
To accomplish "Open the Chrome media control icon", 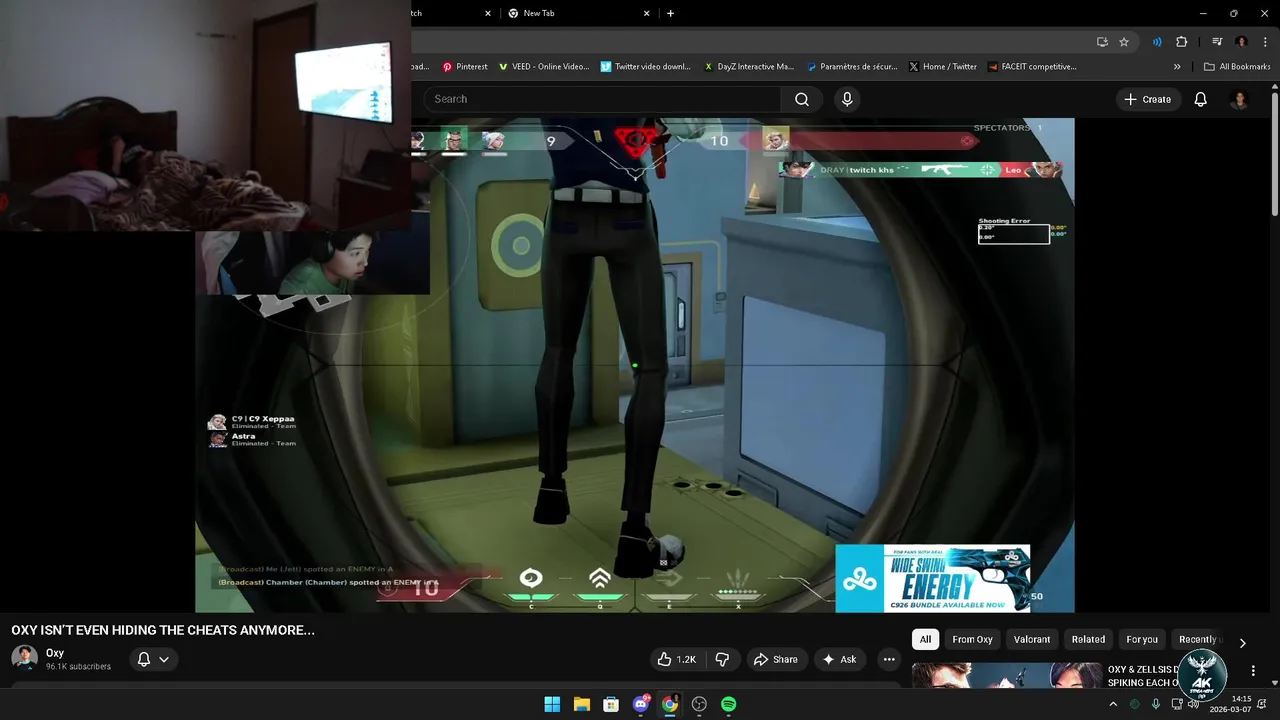I will (x=1217, y=42).
